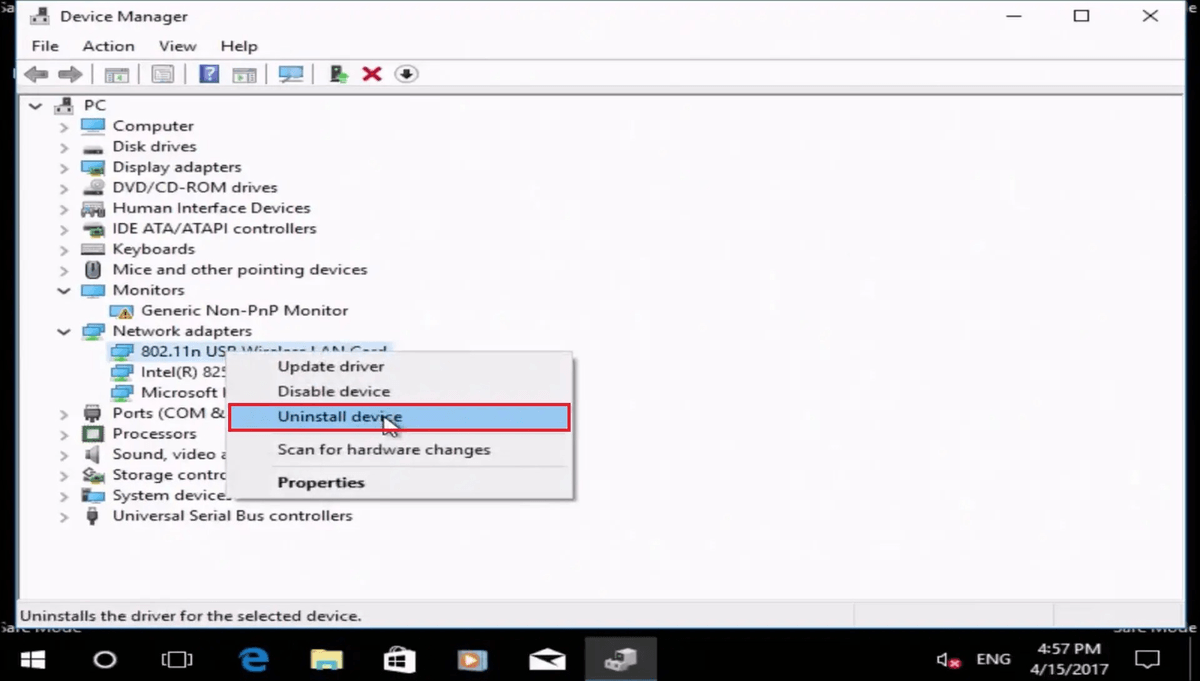Collapse the Monitors category
Image resolution: width=1200 pixels, height=681 pixels.
coord(64,290)
